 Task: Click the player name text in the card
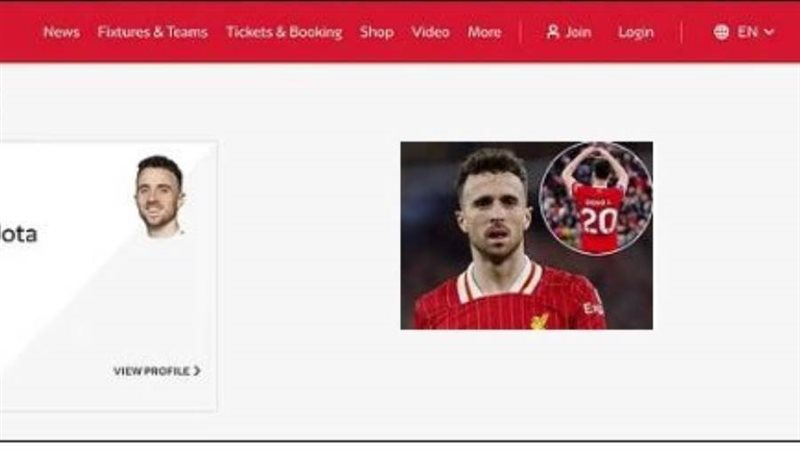pyautogui.click(x=18, y=234)
